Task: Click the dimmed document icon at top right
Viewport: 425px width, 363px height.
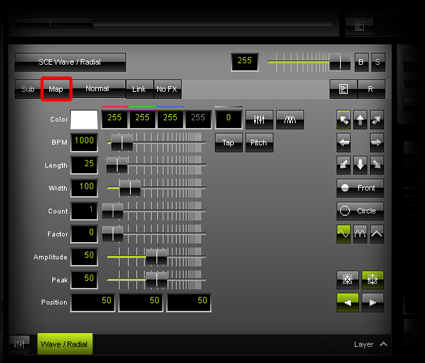Action: click(x=359, y=26)
